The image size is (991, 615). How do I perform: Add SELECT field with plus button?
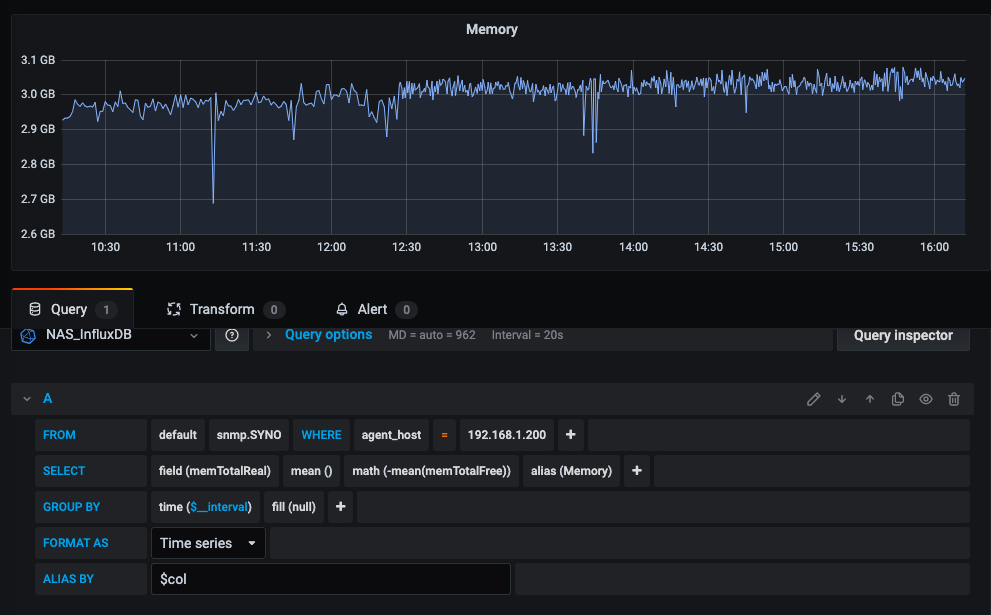click(x=637, y=471)
